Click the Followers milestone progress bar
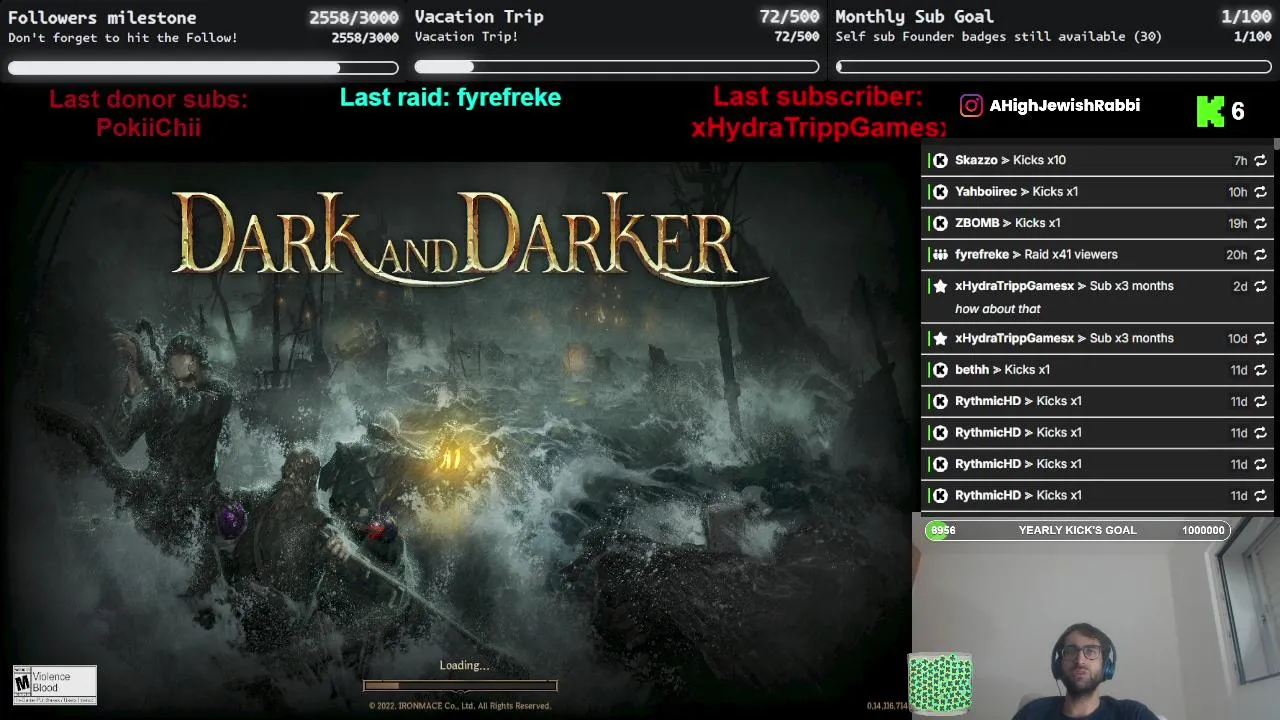 203,68
